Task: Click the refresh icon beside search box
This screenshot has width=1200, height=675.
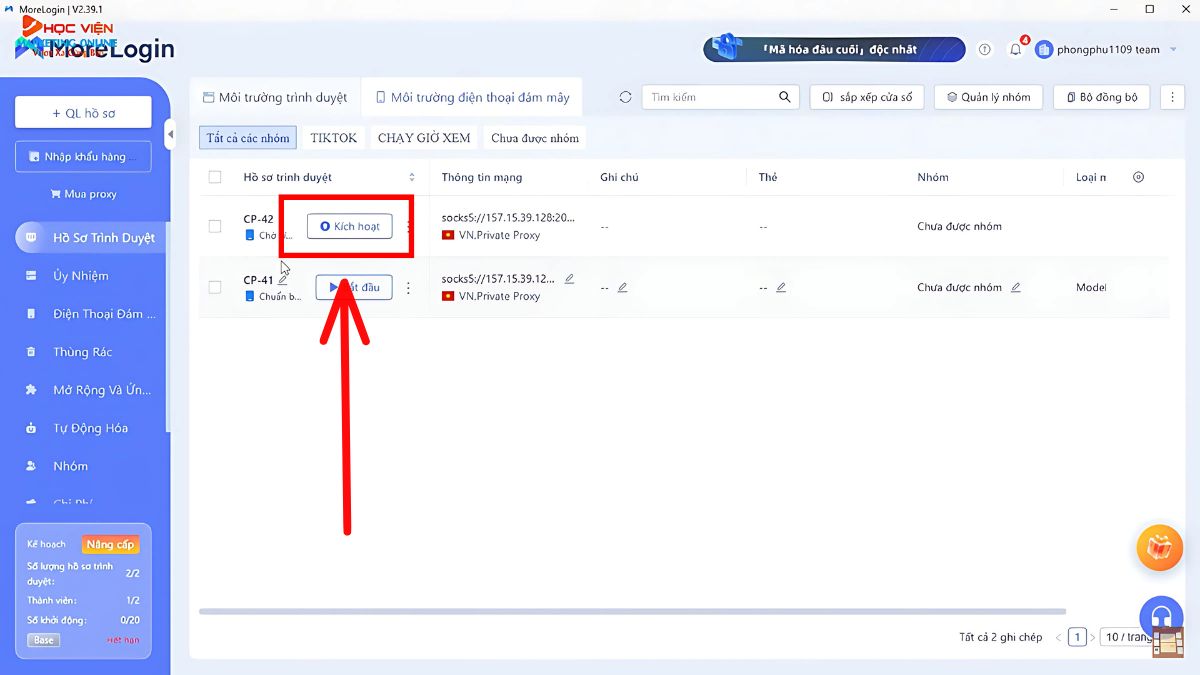Action: pyautogui.click(x=626, y=97)
